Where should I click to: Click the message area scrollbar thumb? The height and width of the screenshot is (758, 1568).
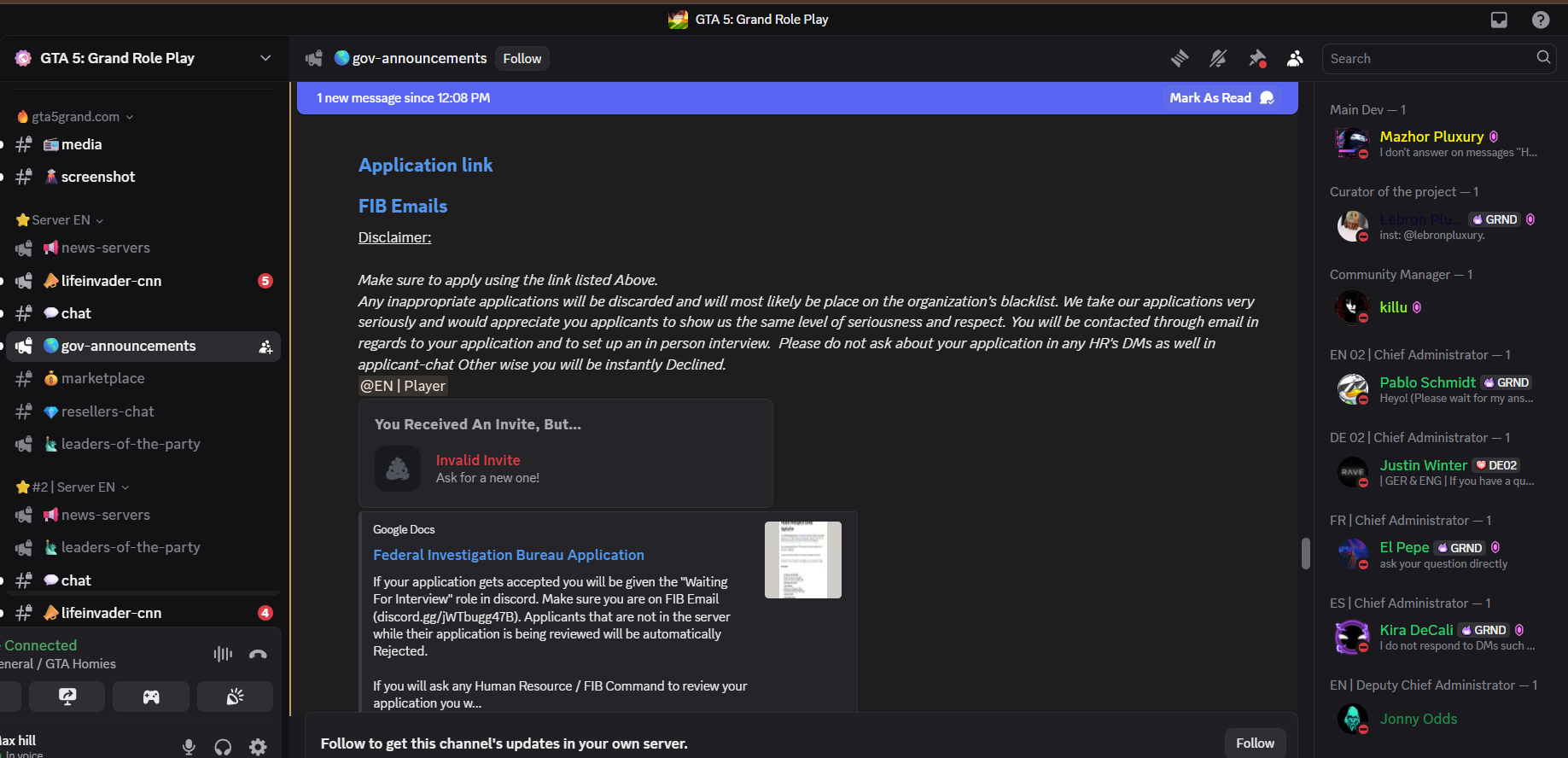[1305, 553]
